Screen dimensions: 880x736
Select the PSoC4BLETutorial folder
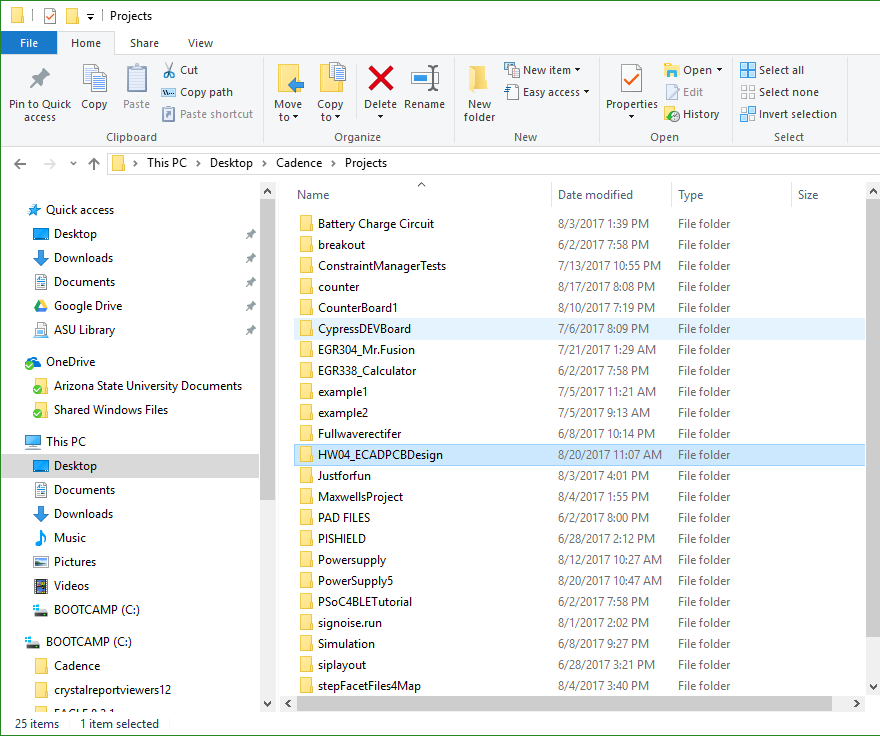[x=579, y=602]
